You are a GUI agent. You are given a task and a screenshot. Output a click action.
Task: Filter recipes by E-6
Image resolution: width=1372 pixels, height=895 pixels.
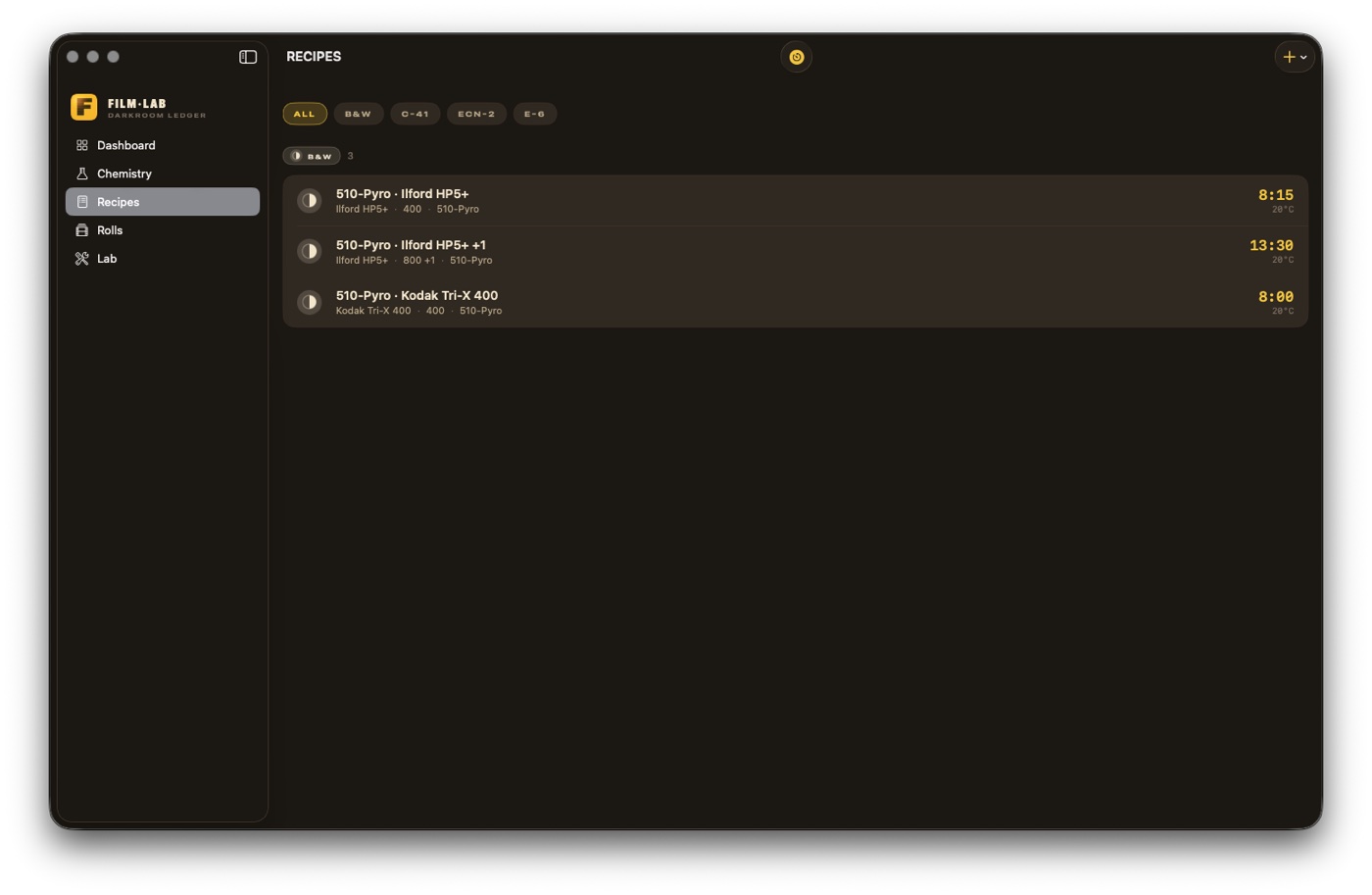pos(534,114)
